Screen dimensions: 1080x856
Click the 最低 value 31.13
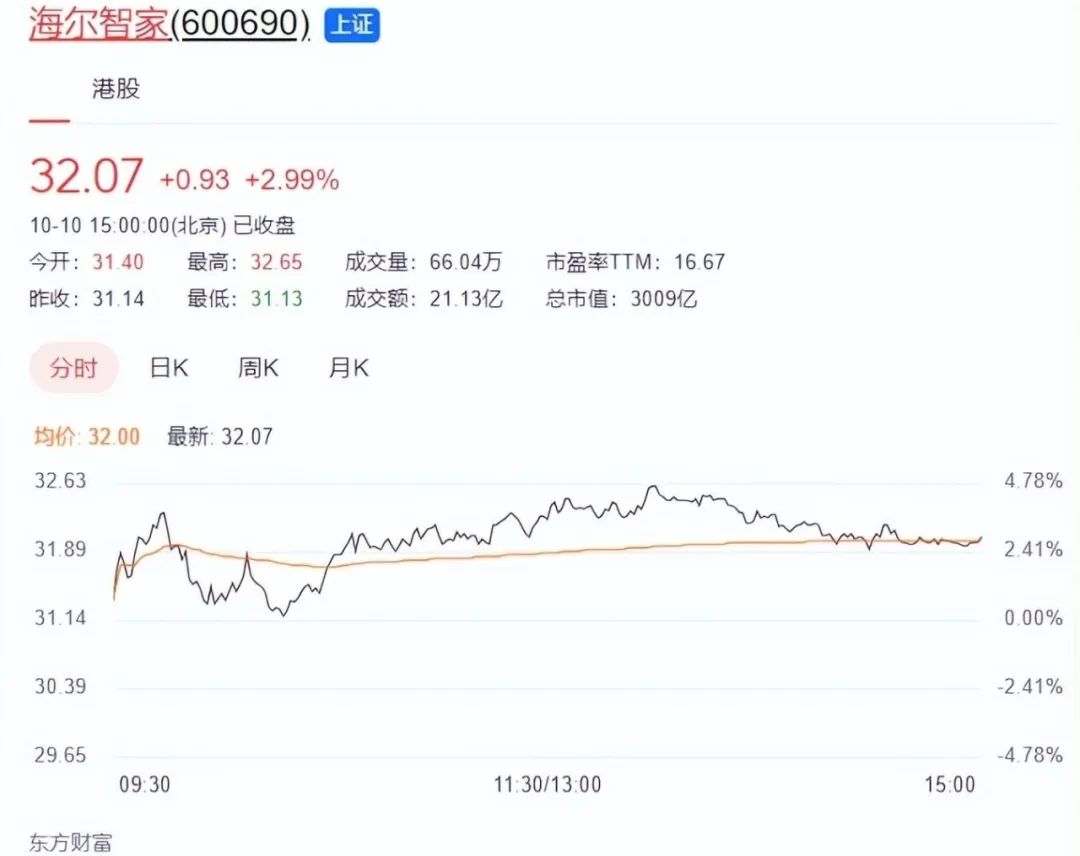click(276, 298)
